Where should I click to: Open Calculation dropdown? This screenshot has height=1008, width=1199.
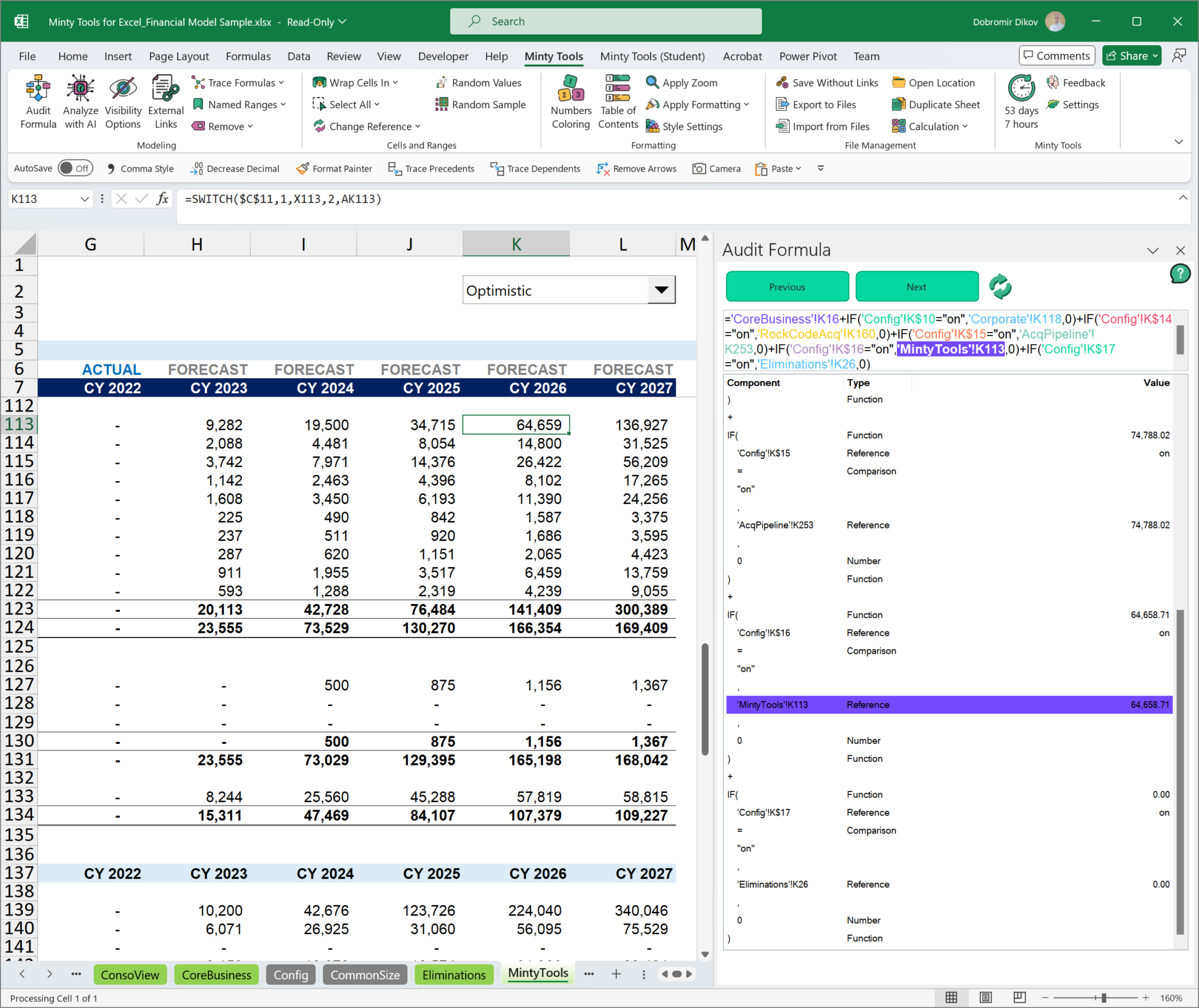pos(930,126)
